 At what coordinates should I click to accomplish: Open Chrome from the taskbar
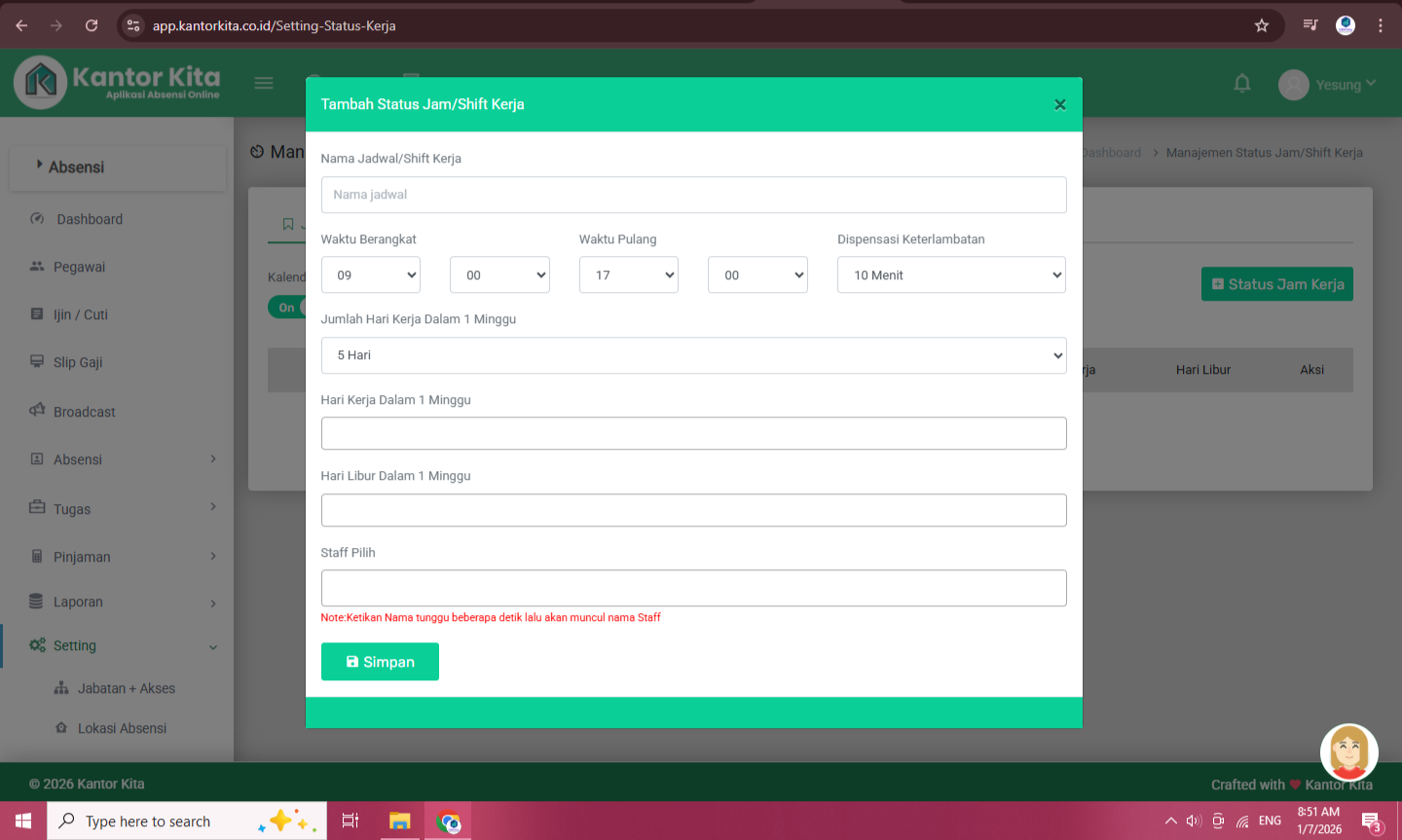[449, 822]
